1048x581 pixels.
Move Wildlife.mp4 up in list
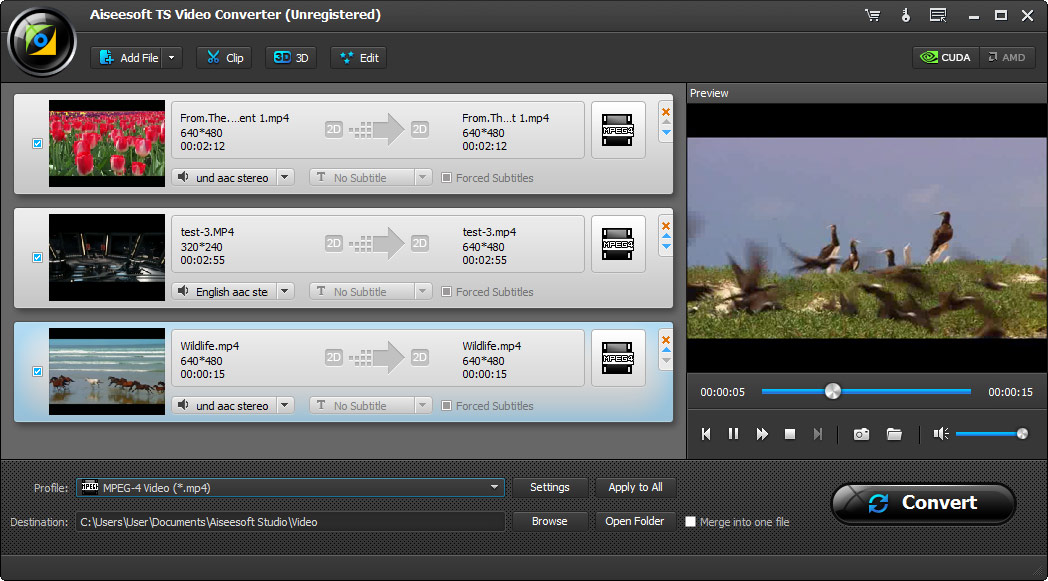tap(666, 350)
